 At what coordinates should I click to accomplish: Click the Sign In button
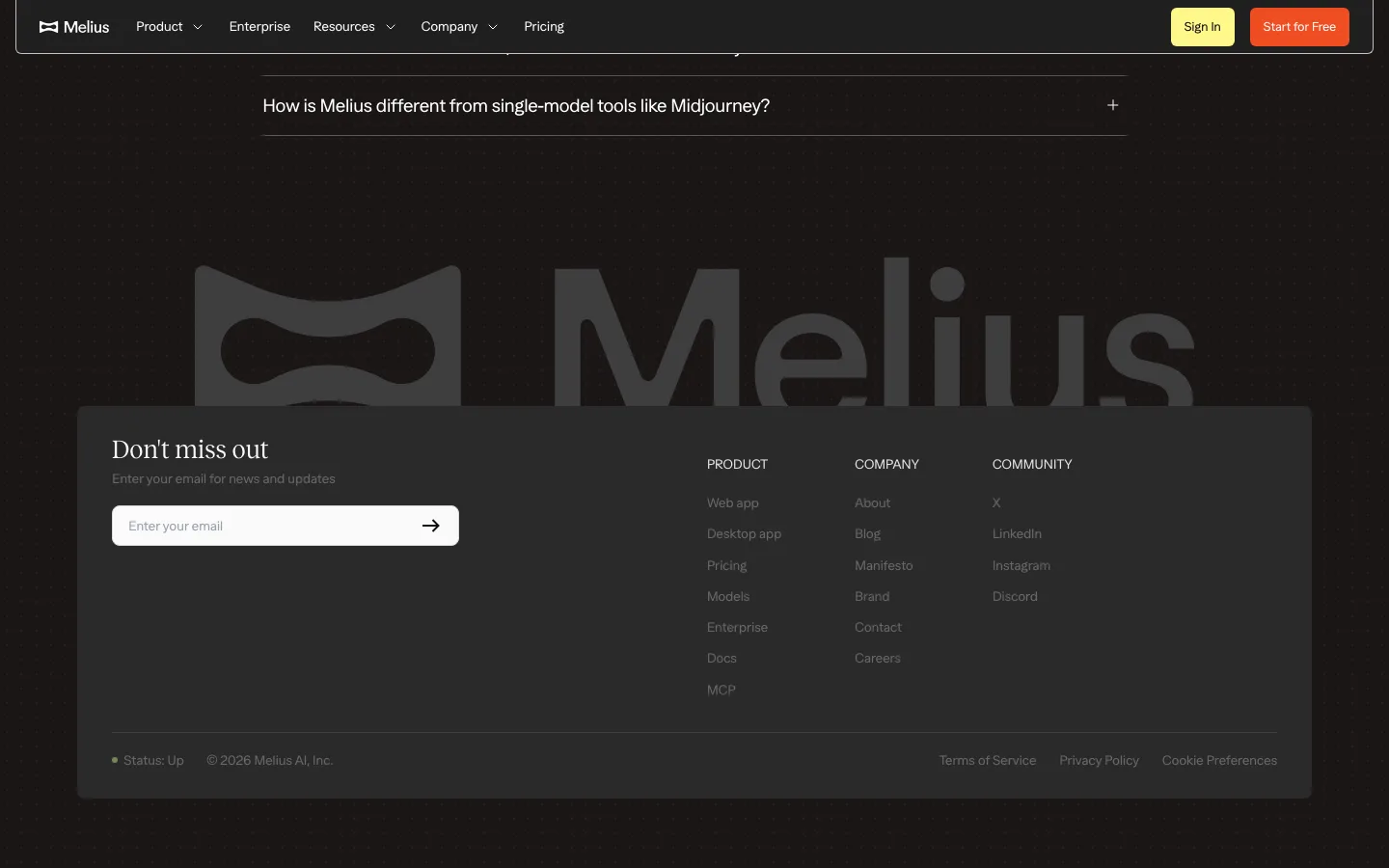click(x=1202, y=27)
